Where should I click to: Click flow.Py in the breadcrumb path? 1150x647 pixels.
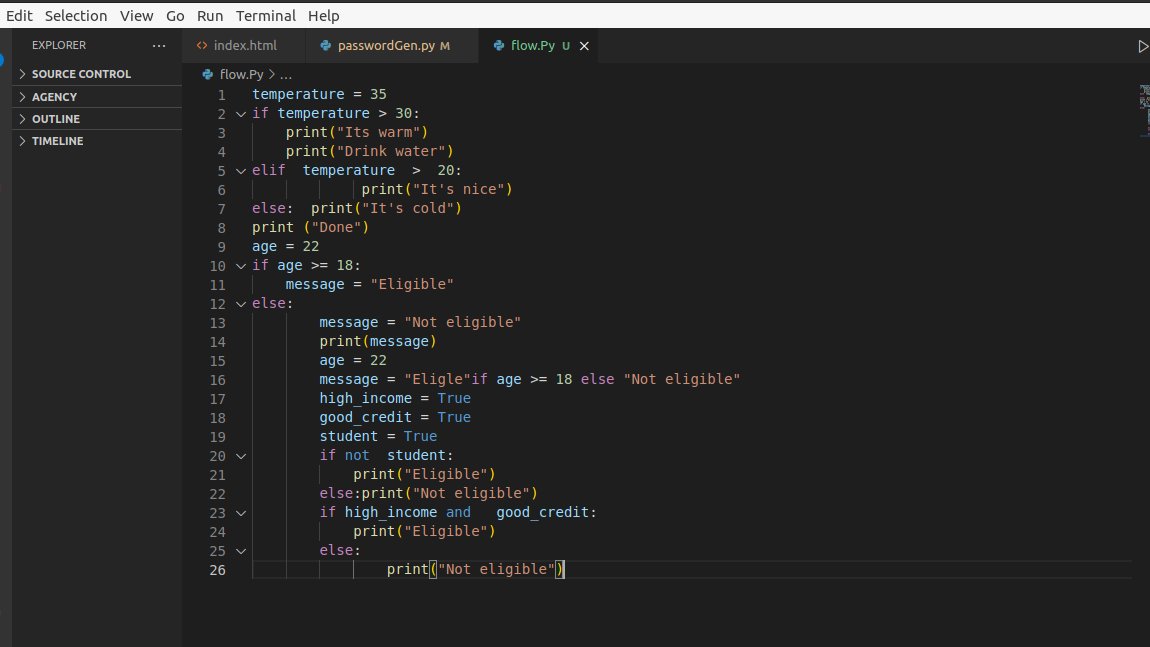pos(241,74)
